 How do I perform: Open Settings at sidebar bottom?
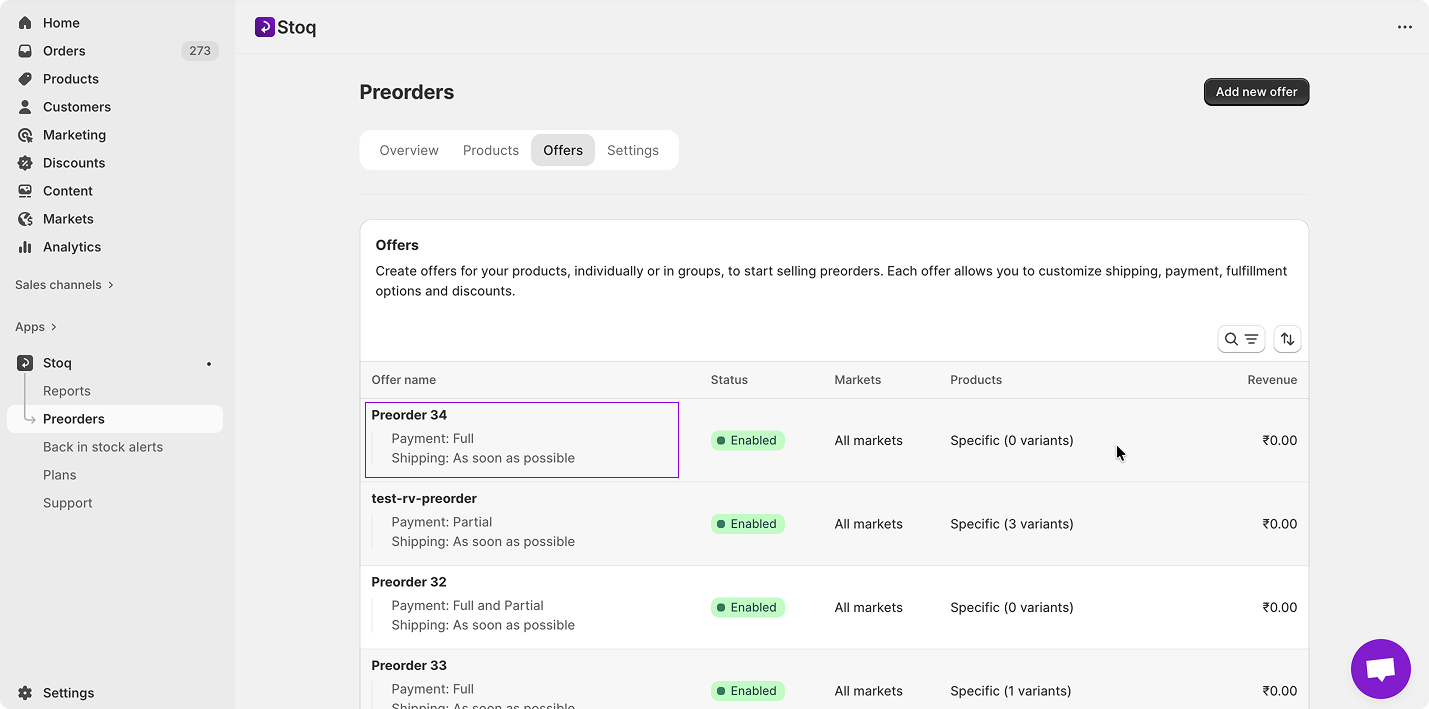click(69, 693)
